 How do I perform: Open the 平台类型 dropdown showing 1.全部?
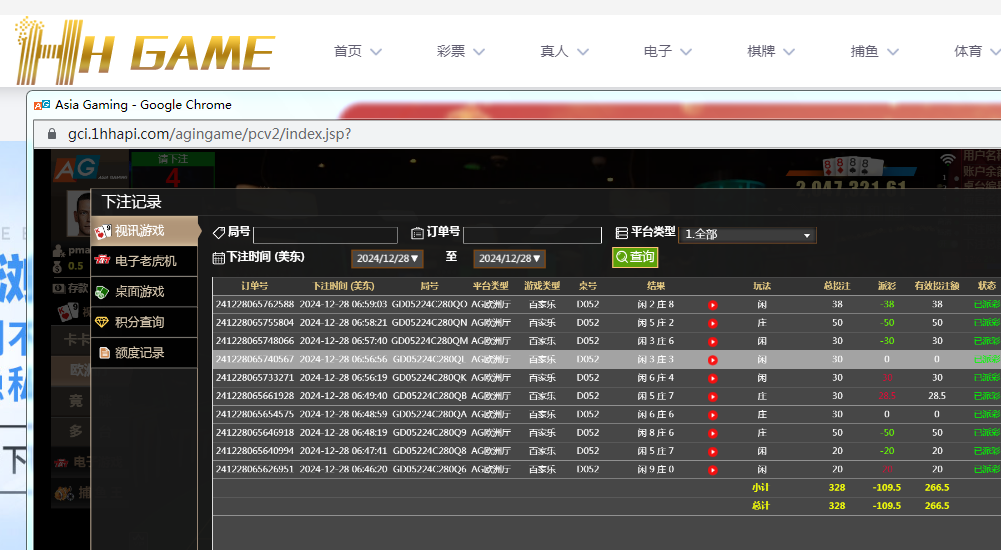tap(747, 234)
